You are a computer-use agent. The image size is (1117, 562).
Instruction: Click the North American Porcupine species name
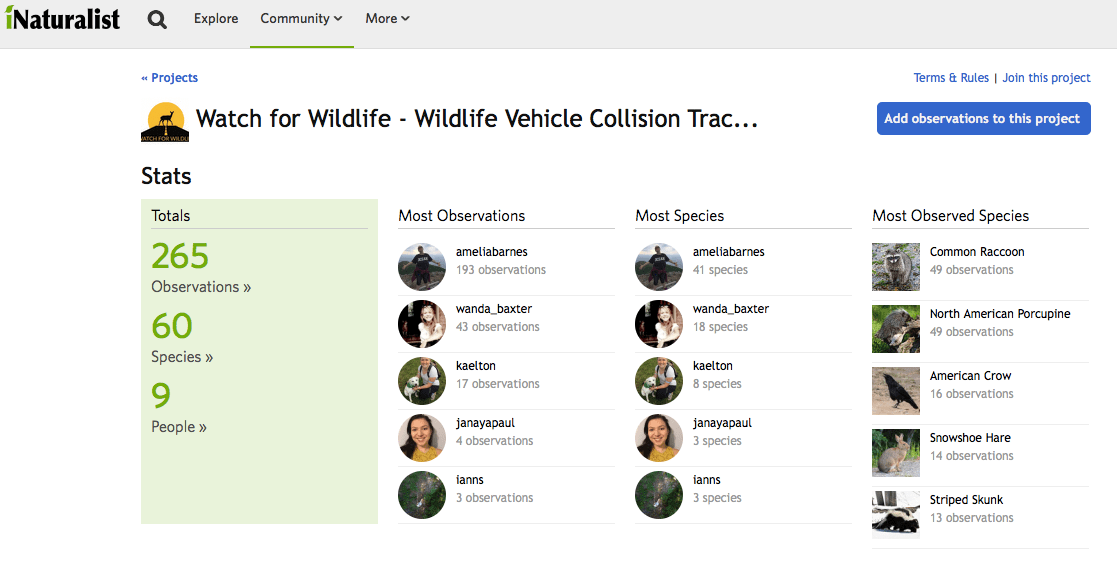[999, 313]
